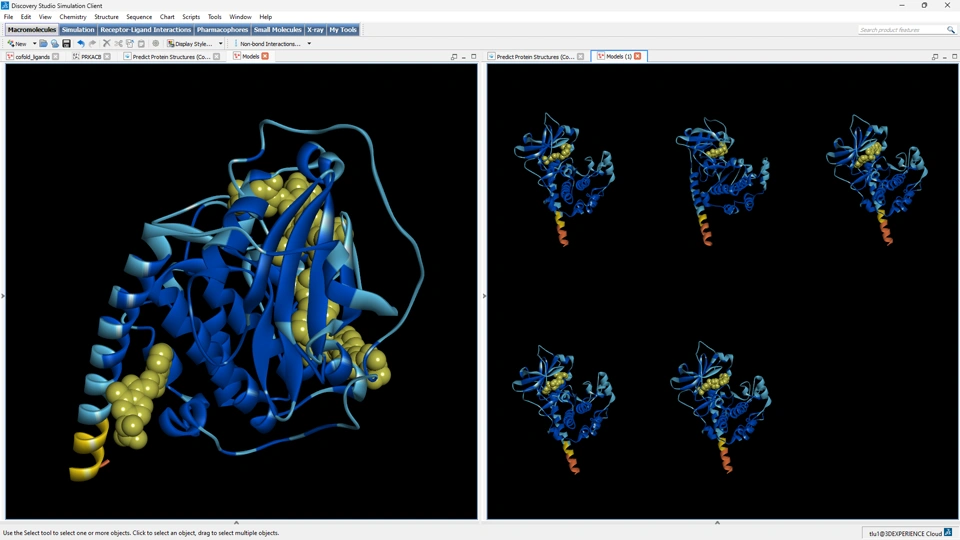Open the File menu
The width and height of the screenshot is (960, 540).
(9, 17)
